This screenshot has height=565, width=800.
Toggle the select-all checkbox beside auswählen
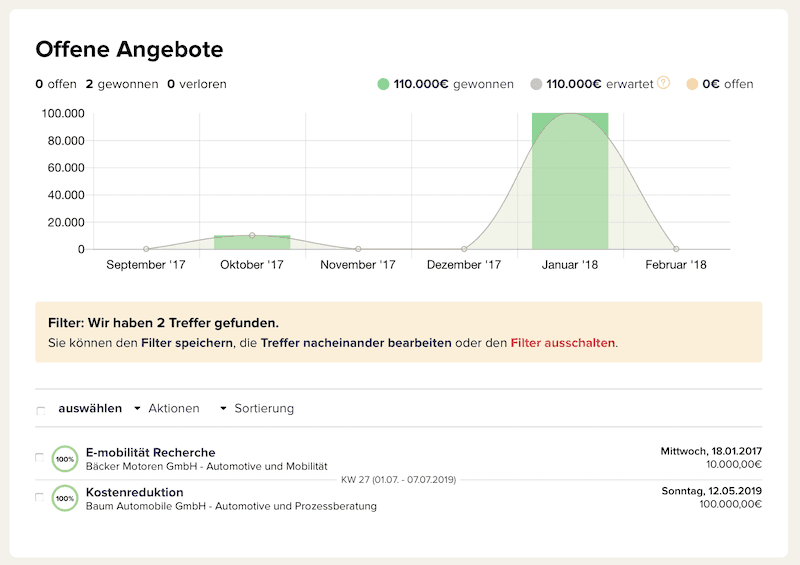tap(40, 410)
